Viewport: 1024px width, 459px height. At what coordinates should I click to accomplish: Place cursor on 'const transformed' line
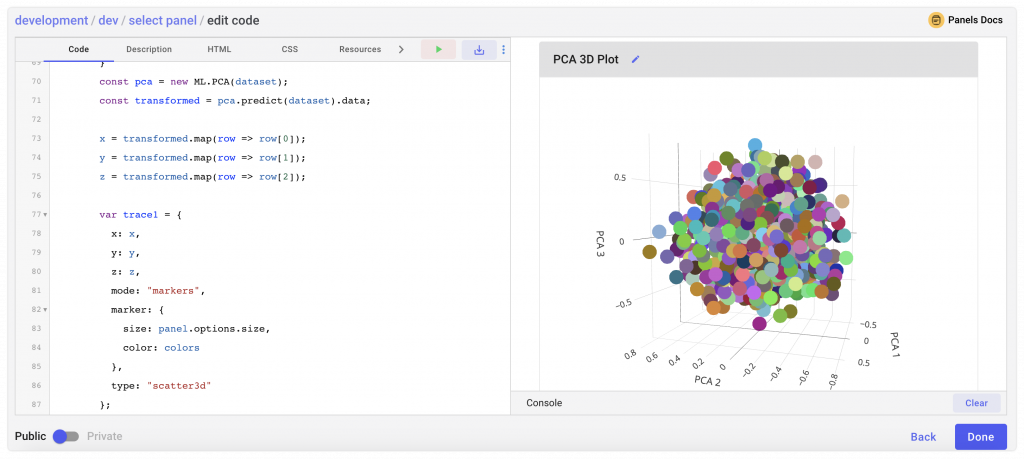coord(235,101)
